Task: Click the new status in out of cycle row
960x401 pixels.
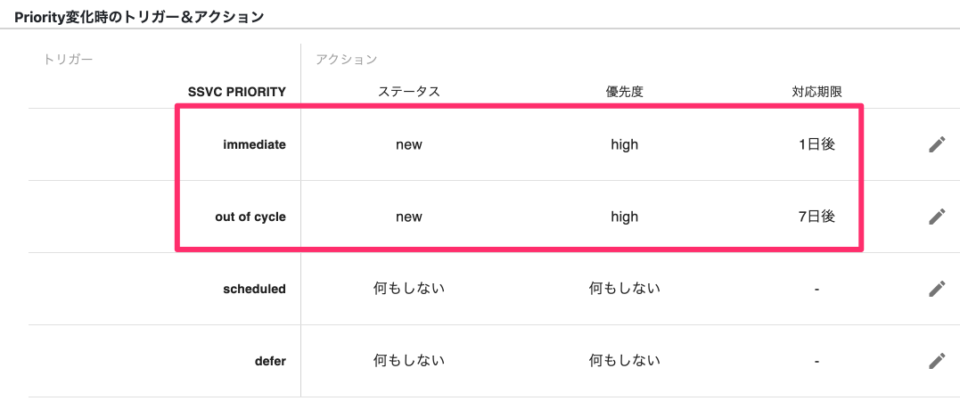Action: (409, 217)
